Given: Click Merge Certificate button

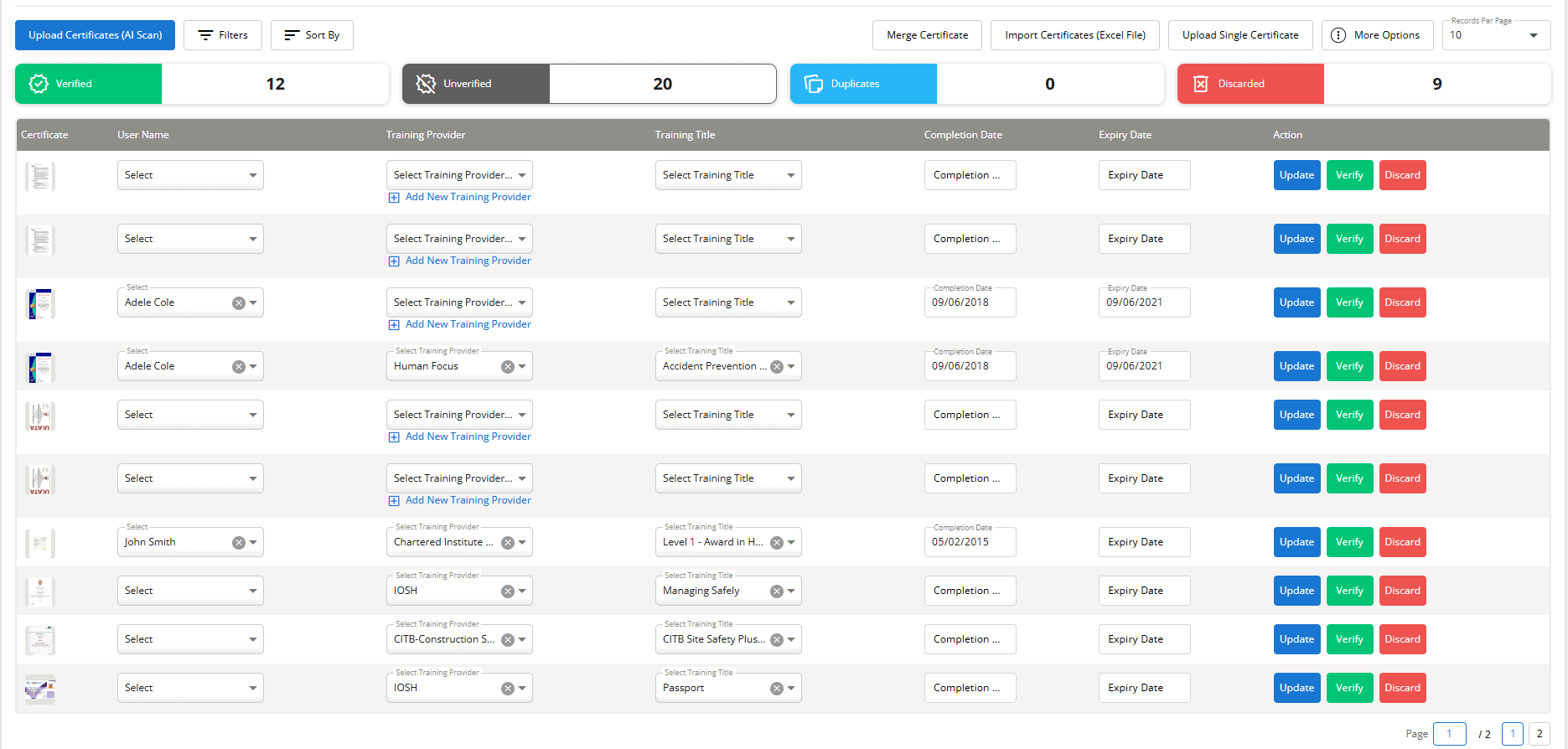Looking at the screenshot, I should tap(927, 35).
